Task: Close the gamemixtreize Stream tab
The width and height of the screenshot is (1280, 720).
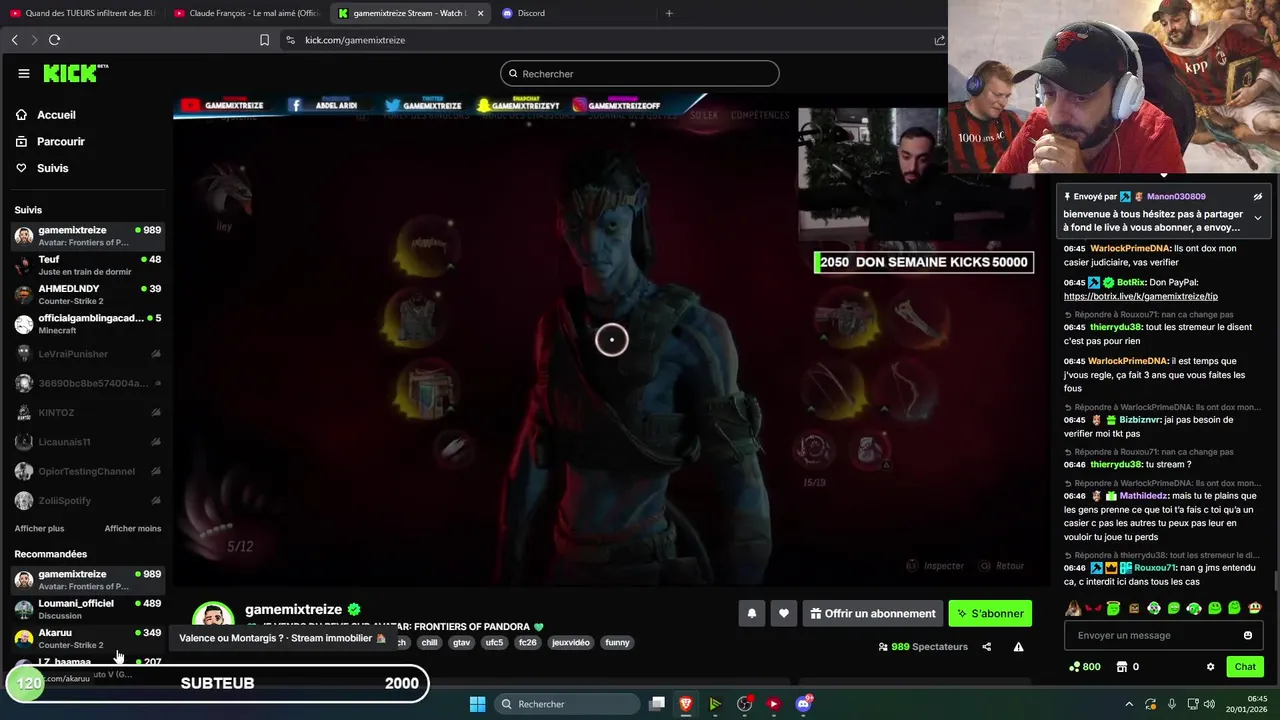Action: point(480,13)
